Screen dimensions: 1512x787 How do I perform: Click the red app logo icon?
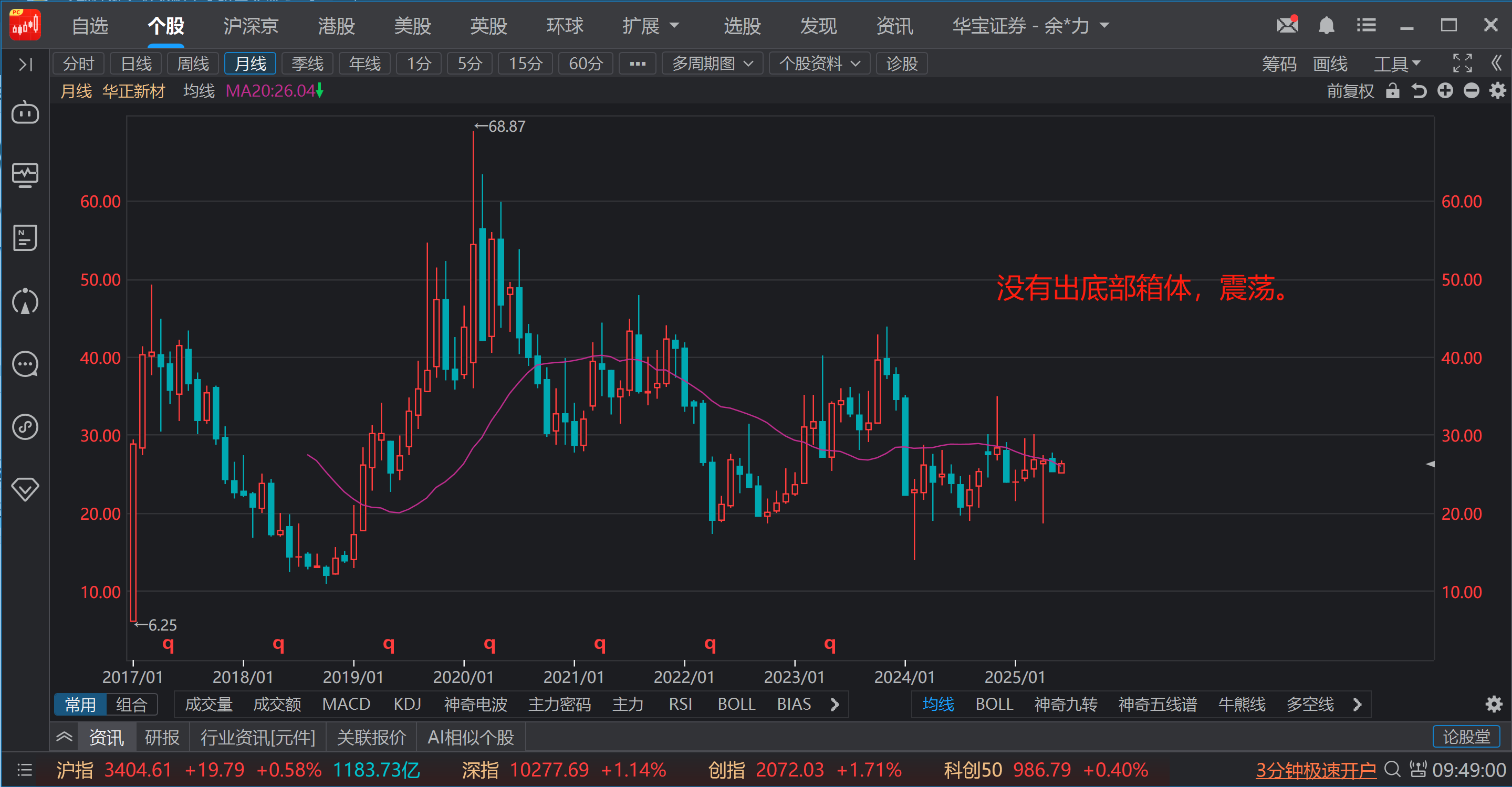pos(25,25)
